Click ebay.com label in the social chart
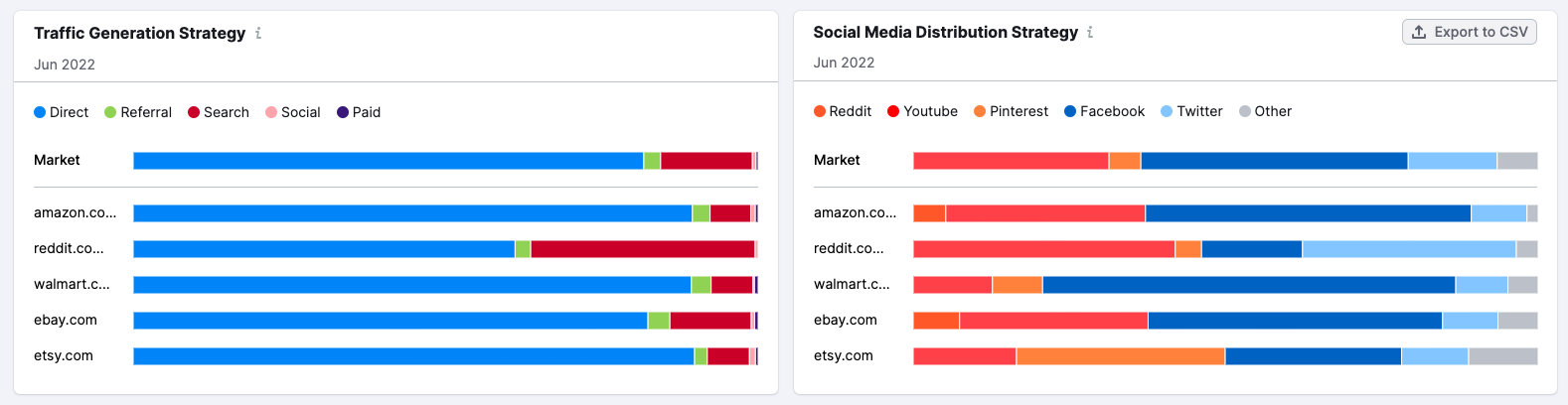Screen dimensions: 1568x405 (x=845, y=320)
